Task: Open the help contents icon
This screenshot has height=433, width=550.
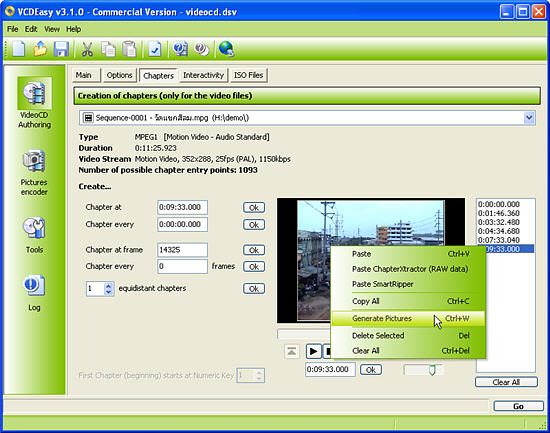Action: coord(181,49)
